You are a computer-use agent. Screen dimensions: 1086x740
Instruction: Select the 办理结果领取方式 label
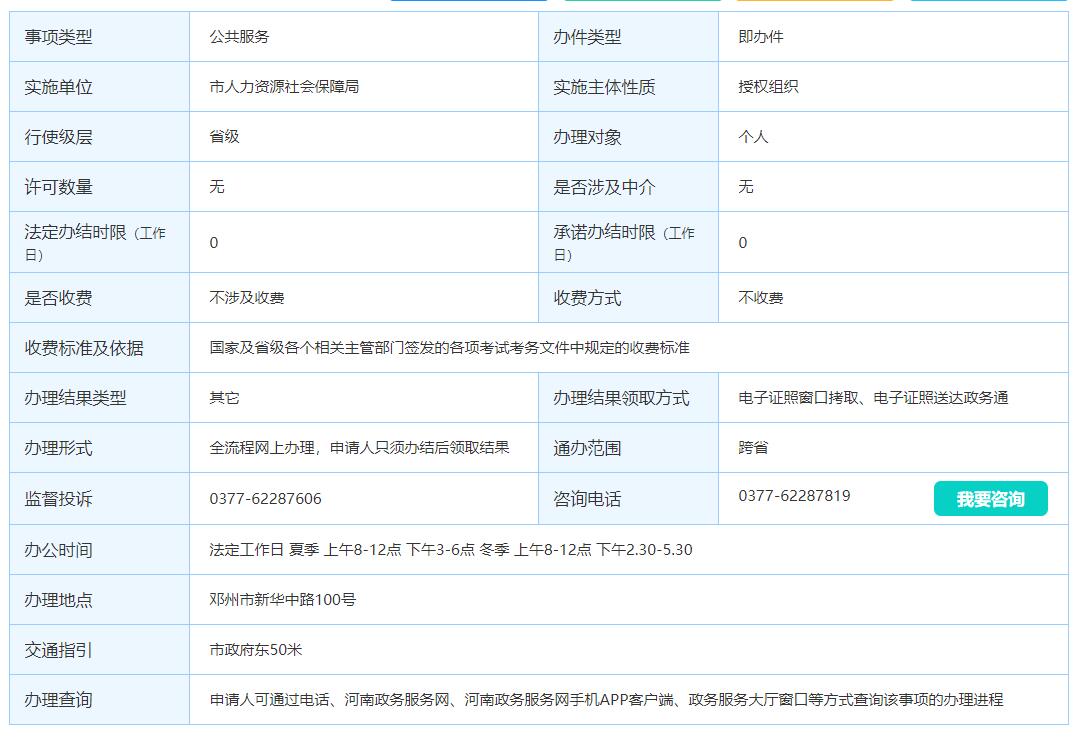point(621,398)
